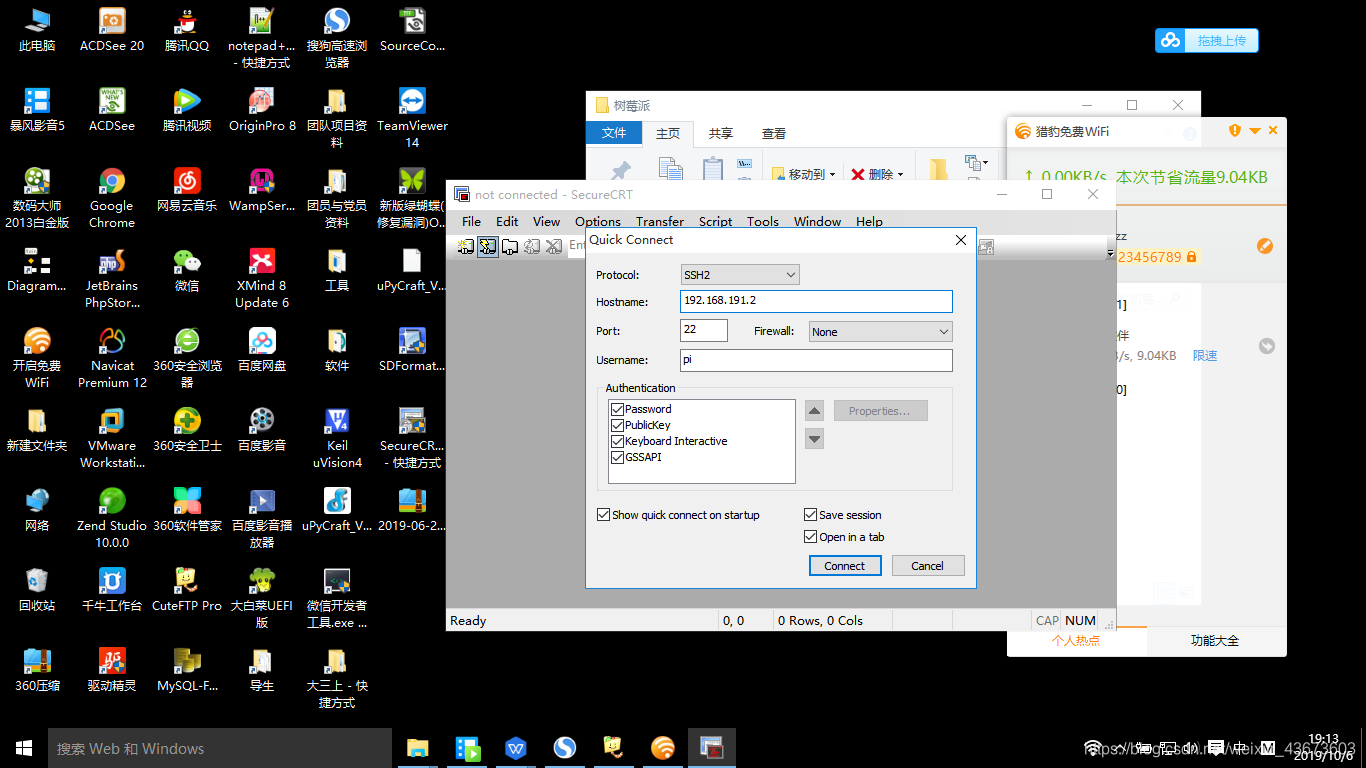Click the Connect button in Quick Connect

click(x=845, y=566)
